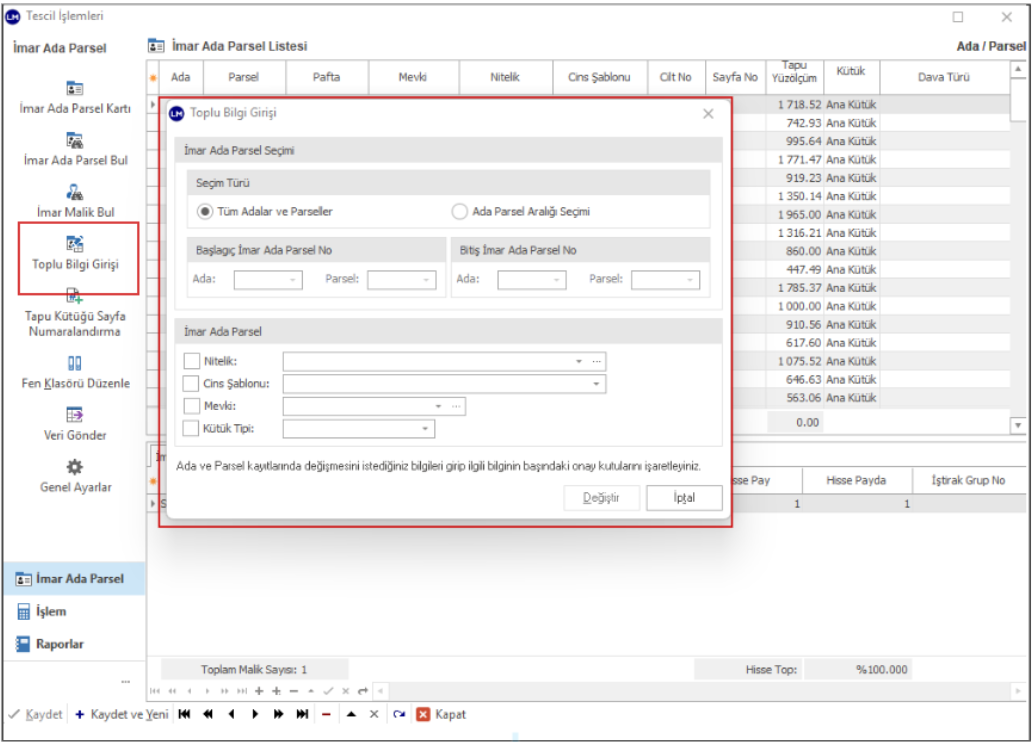This screenshot has width=1035, height=742.
Task: Open Raporlar navigation section
Action: point(62,644)
